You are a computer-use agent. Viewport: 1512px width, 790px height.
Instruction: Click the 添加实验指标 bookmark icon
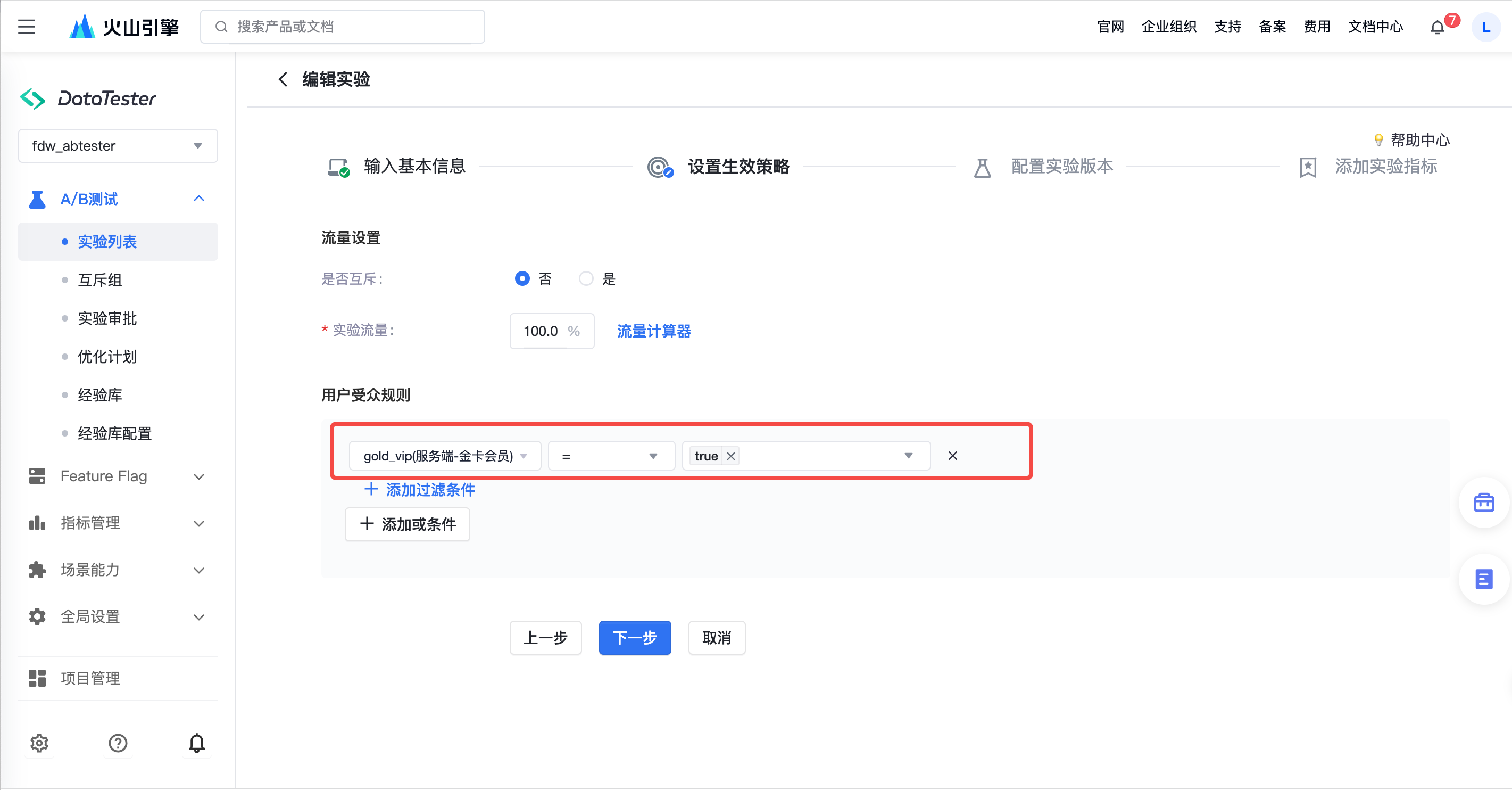point(1308,167)
